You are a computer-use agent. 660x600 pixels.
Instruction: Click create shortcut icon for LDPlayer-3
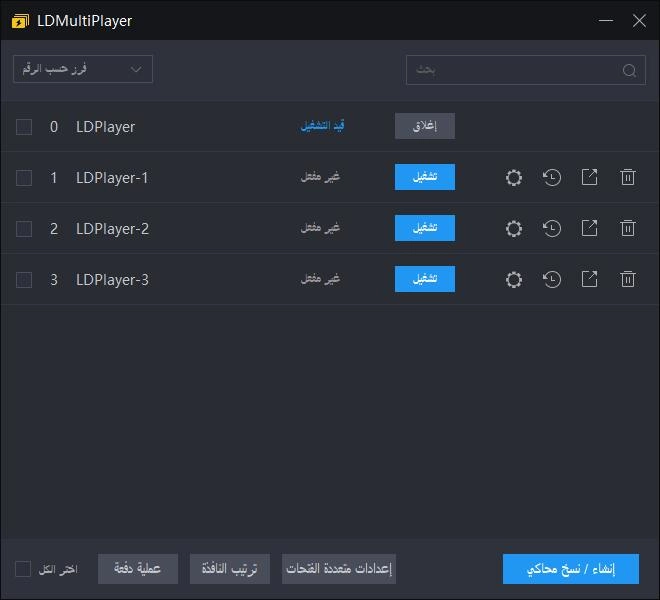(x=589, y=279)
